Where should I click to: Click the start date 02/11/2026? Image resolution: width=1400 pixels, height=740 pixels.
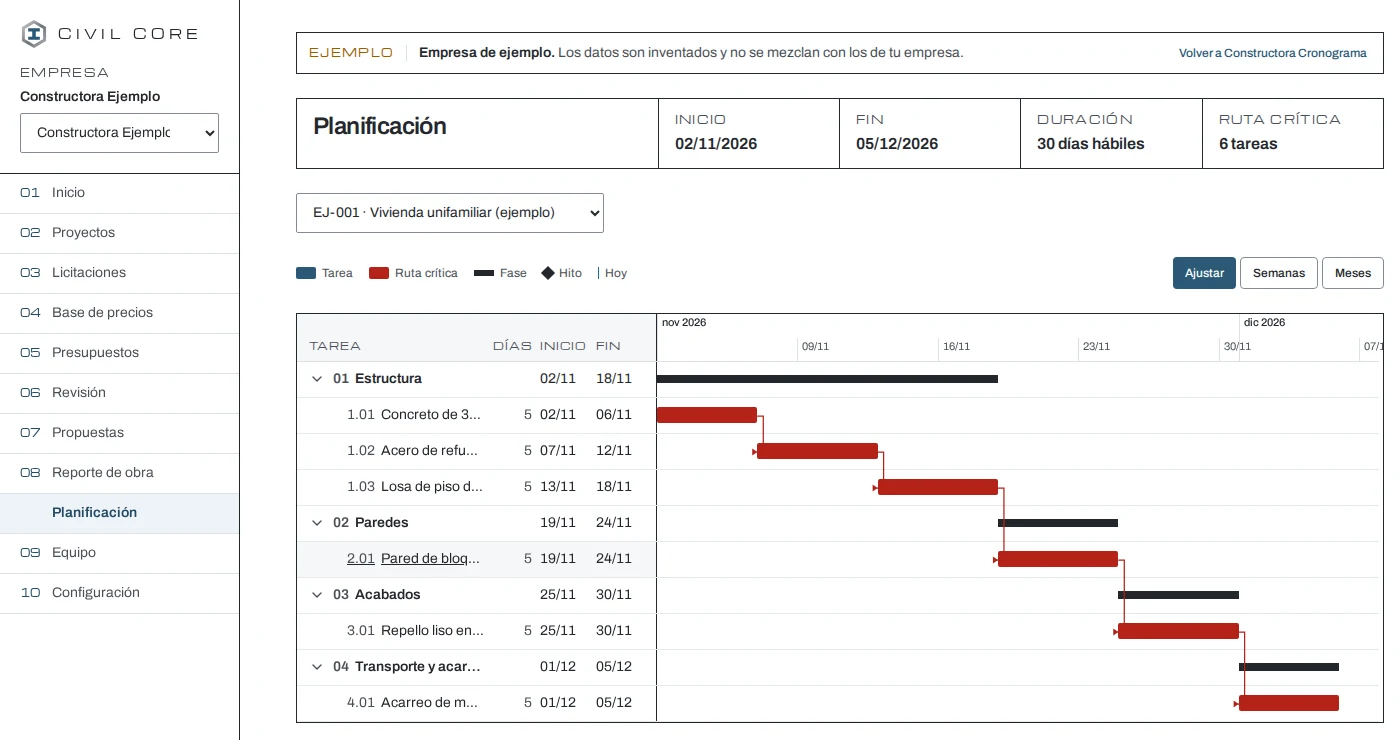[716, 144]
